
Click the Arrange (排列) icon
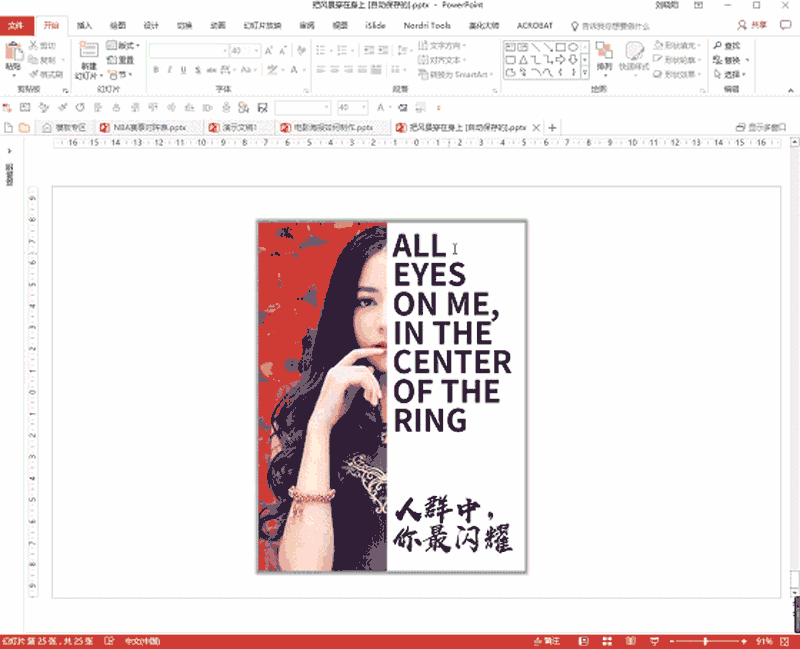coord(605,51)
